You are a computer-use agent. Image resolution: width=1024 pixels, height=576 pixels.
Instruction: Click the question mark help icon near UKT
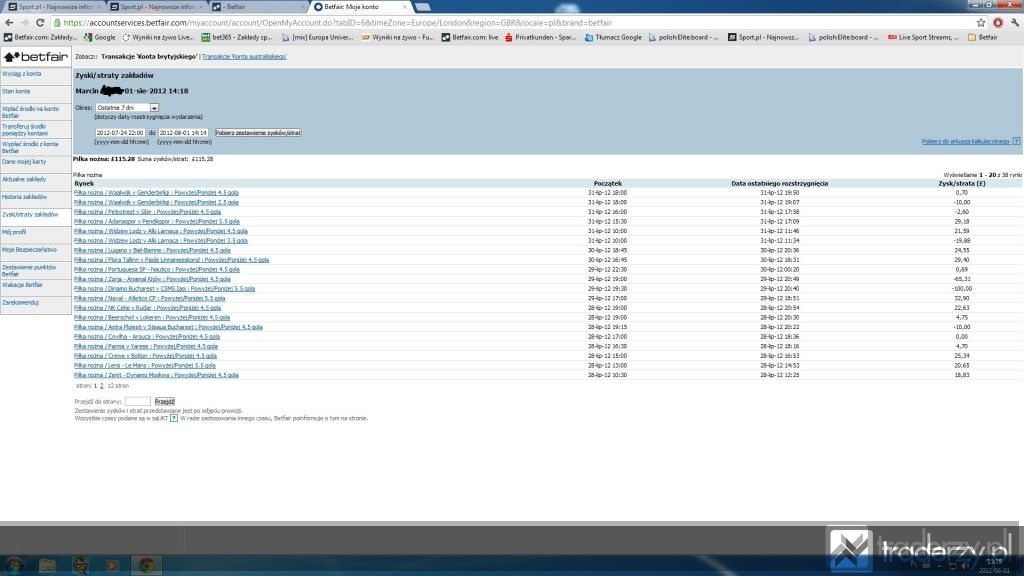(x=174, y=418)
